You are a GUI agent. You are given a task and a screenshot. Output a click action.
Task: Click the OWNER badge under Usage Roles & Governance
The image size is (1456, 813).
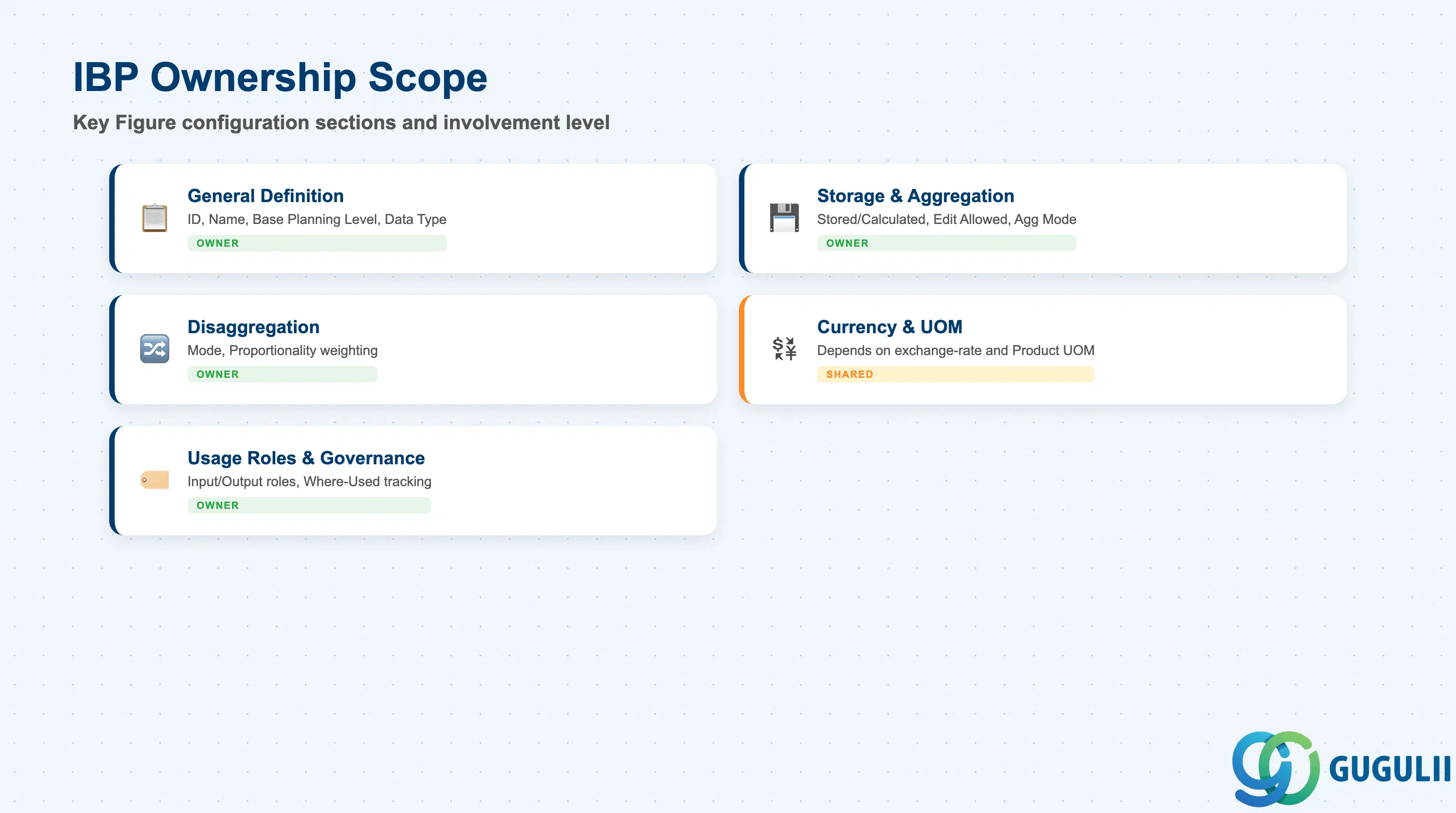click(x=308, y=505)
